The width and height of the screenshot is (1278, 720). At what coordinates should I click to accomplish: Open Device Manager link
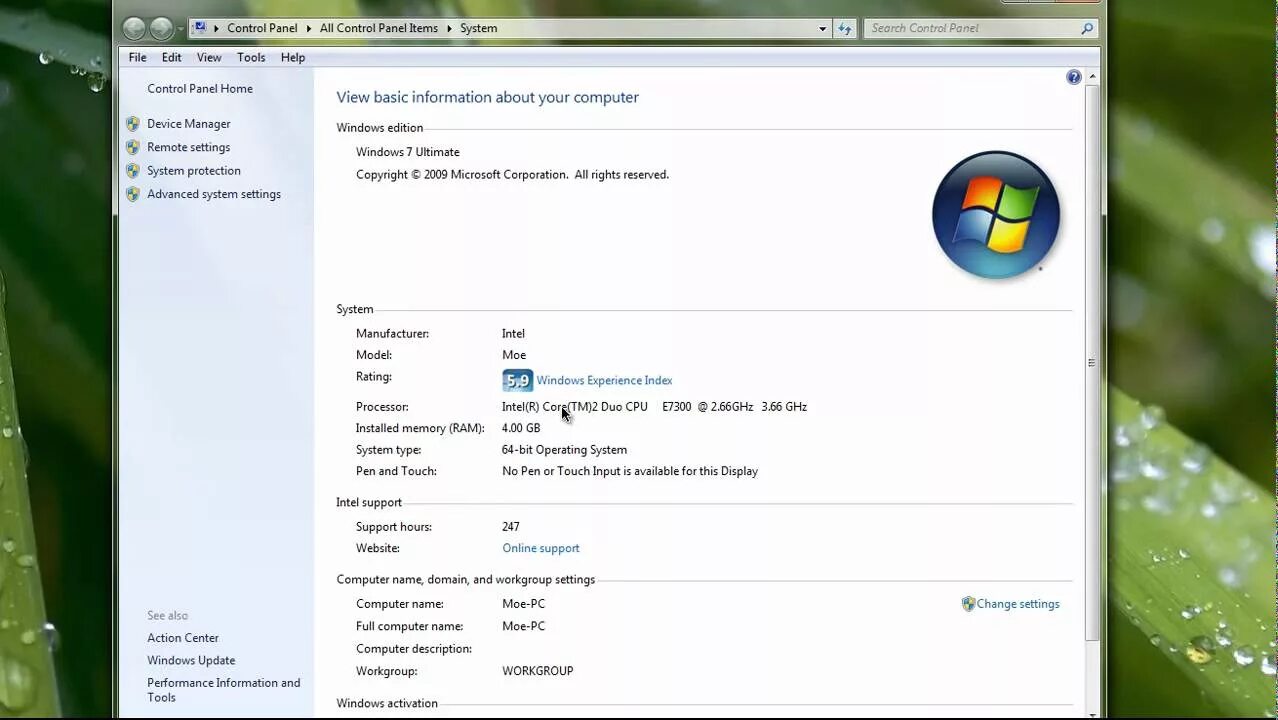point(188,124)
